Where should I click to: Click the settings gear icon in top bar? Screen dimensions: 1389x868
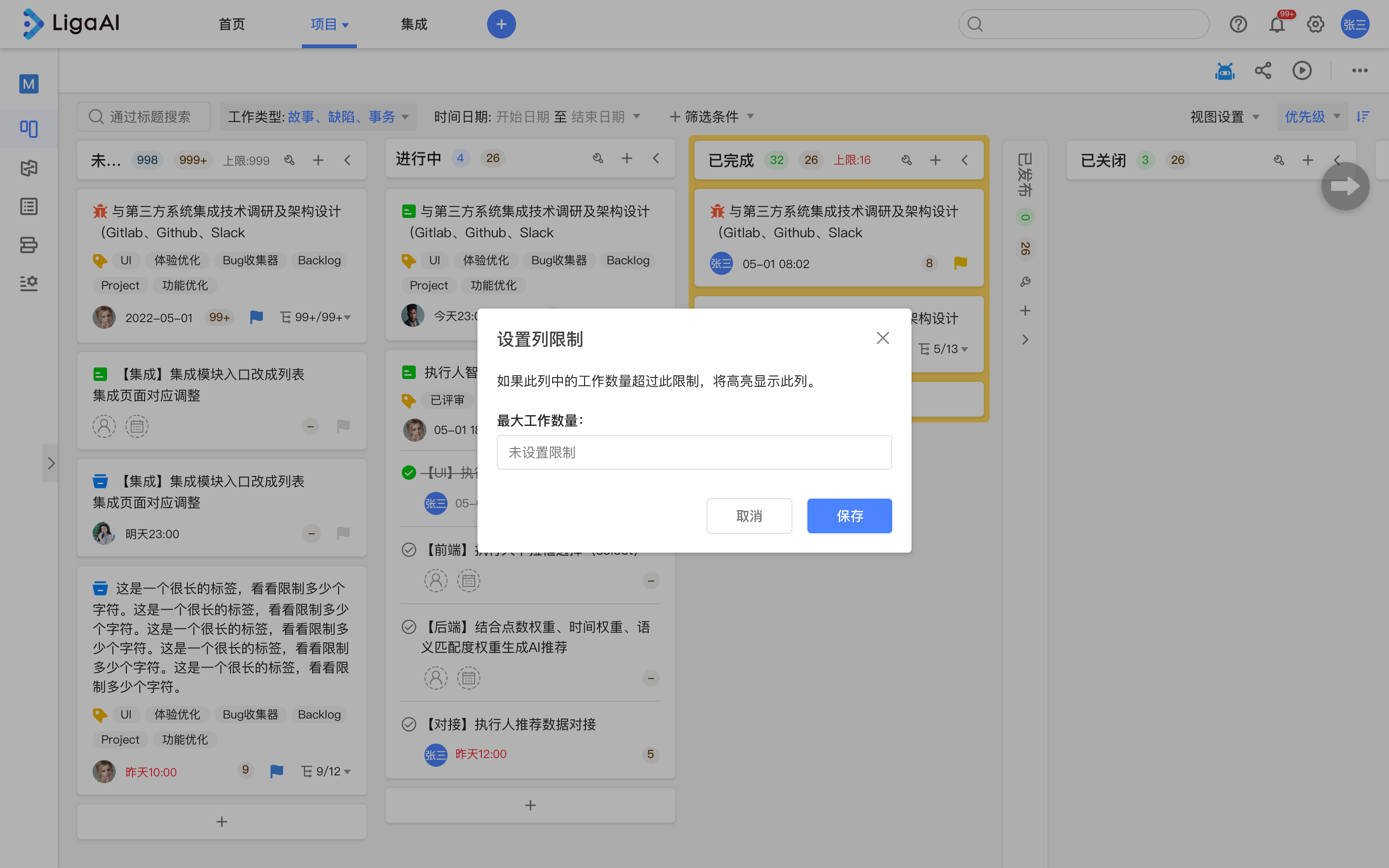point(1315,24)
